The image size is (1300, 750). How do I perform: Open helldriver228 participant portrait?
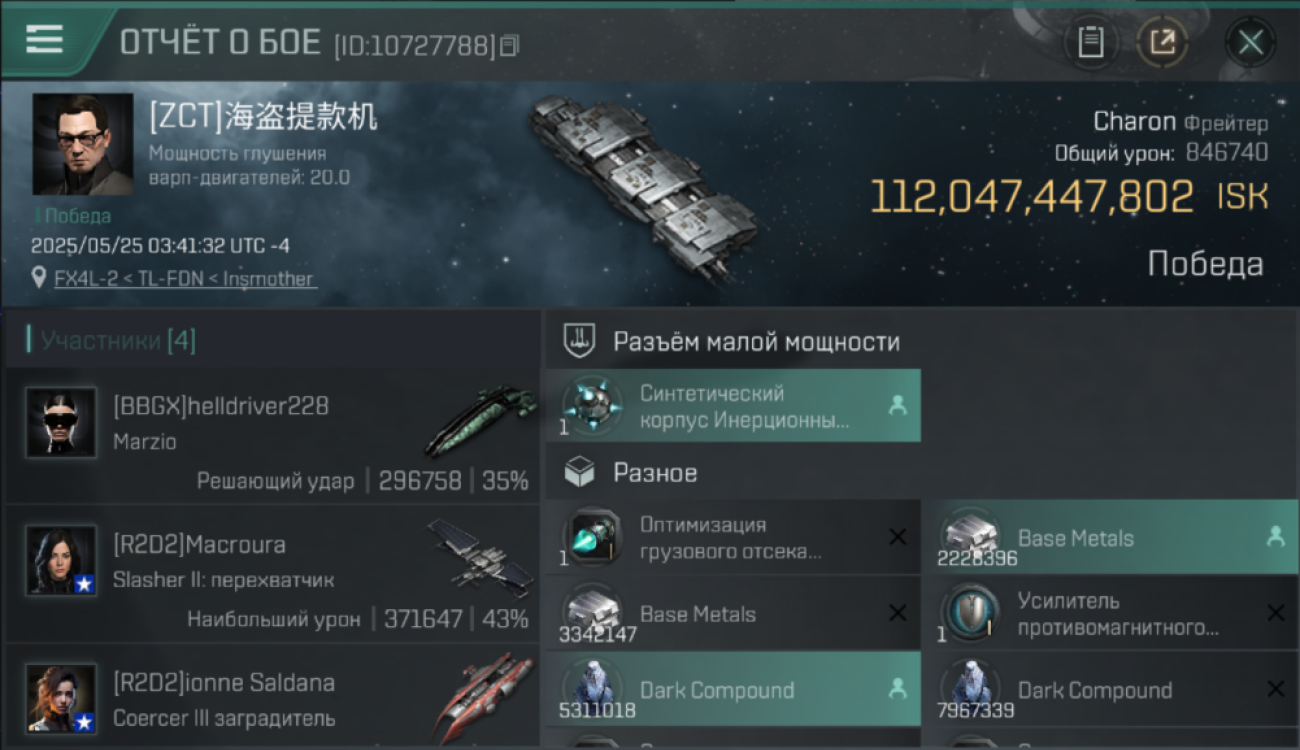coord(61,423)
